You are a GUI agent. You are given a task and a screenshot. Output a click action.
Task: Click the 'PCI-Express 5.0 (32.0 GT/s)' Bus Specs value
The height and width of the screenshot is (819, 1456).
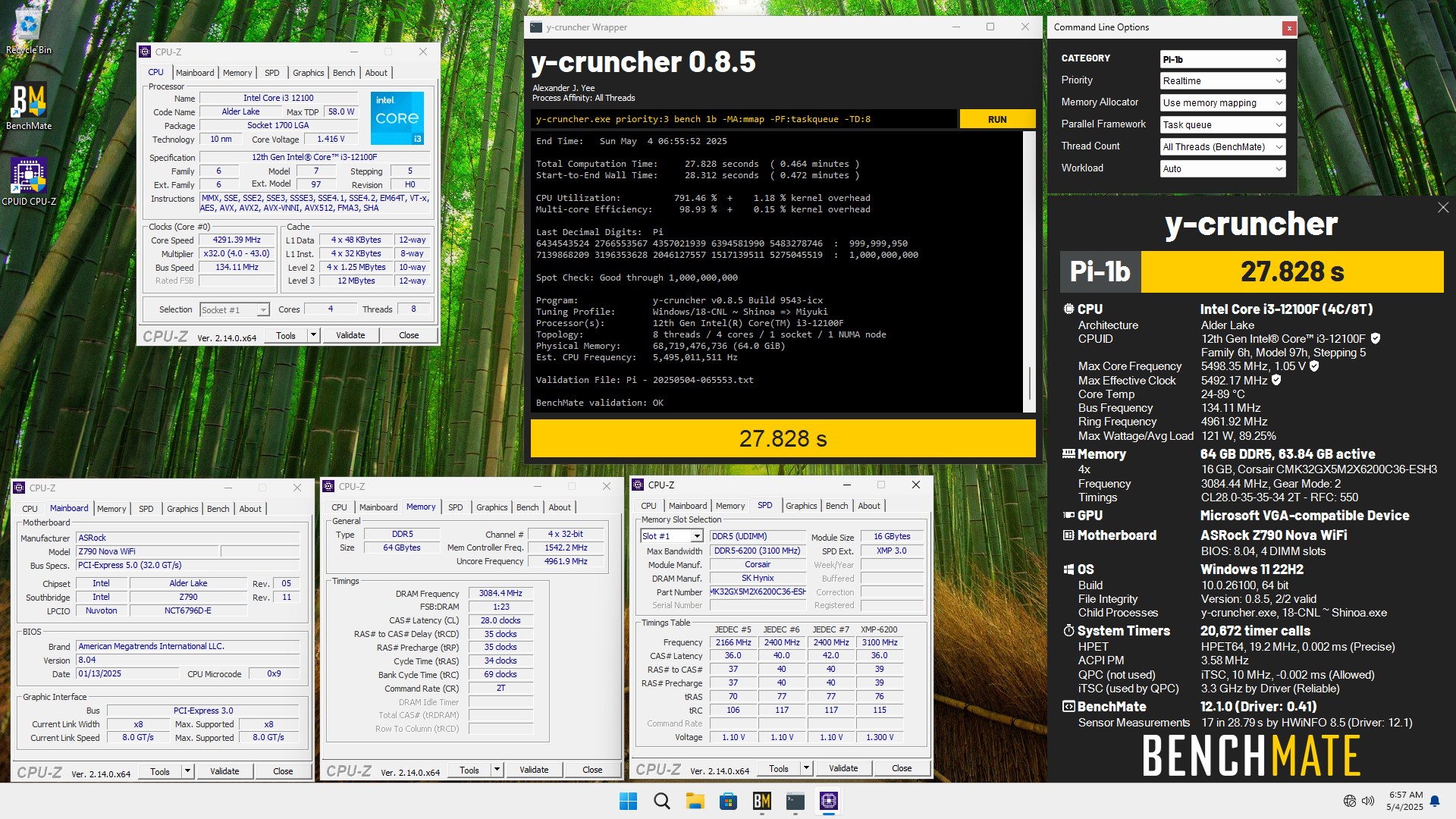(187, 566)
